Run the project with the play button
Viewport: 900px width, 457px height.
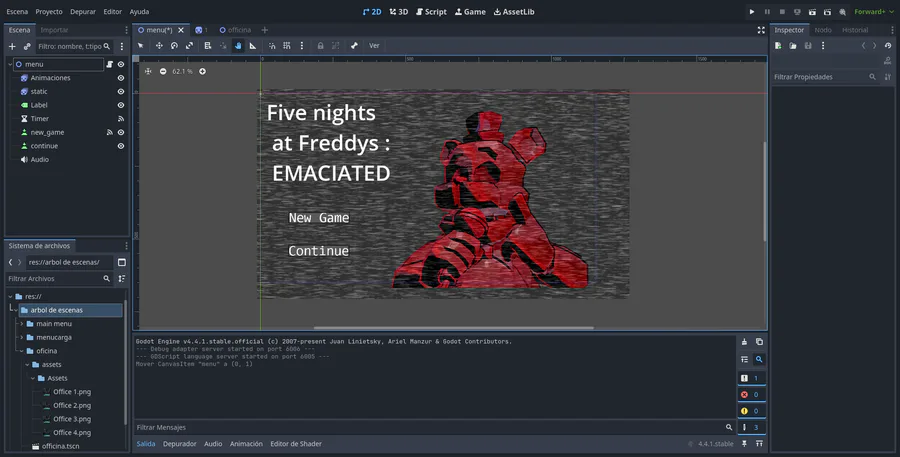coord(752,11)
